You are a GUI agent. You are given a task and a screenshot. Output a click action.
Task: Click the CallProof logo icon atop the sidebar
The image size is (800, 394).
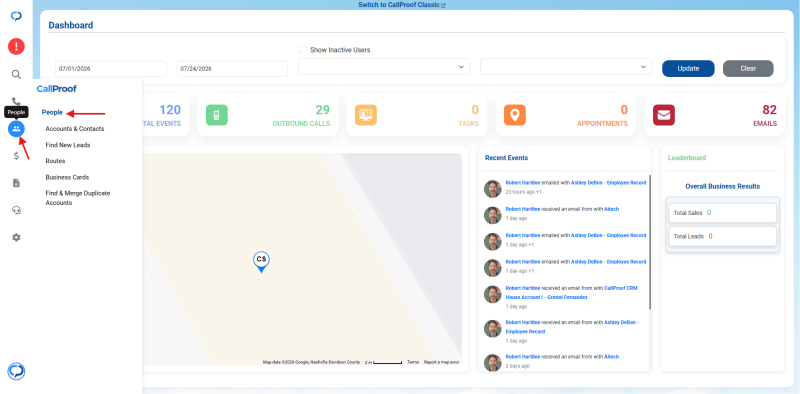click(x=16, y=16)
